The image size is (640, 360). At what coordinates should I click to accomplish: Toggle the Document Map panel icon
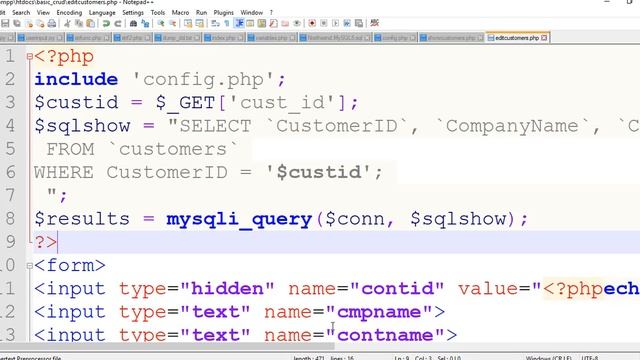[x=262, y=23]
